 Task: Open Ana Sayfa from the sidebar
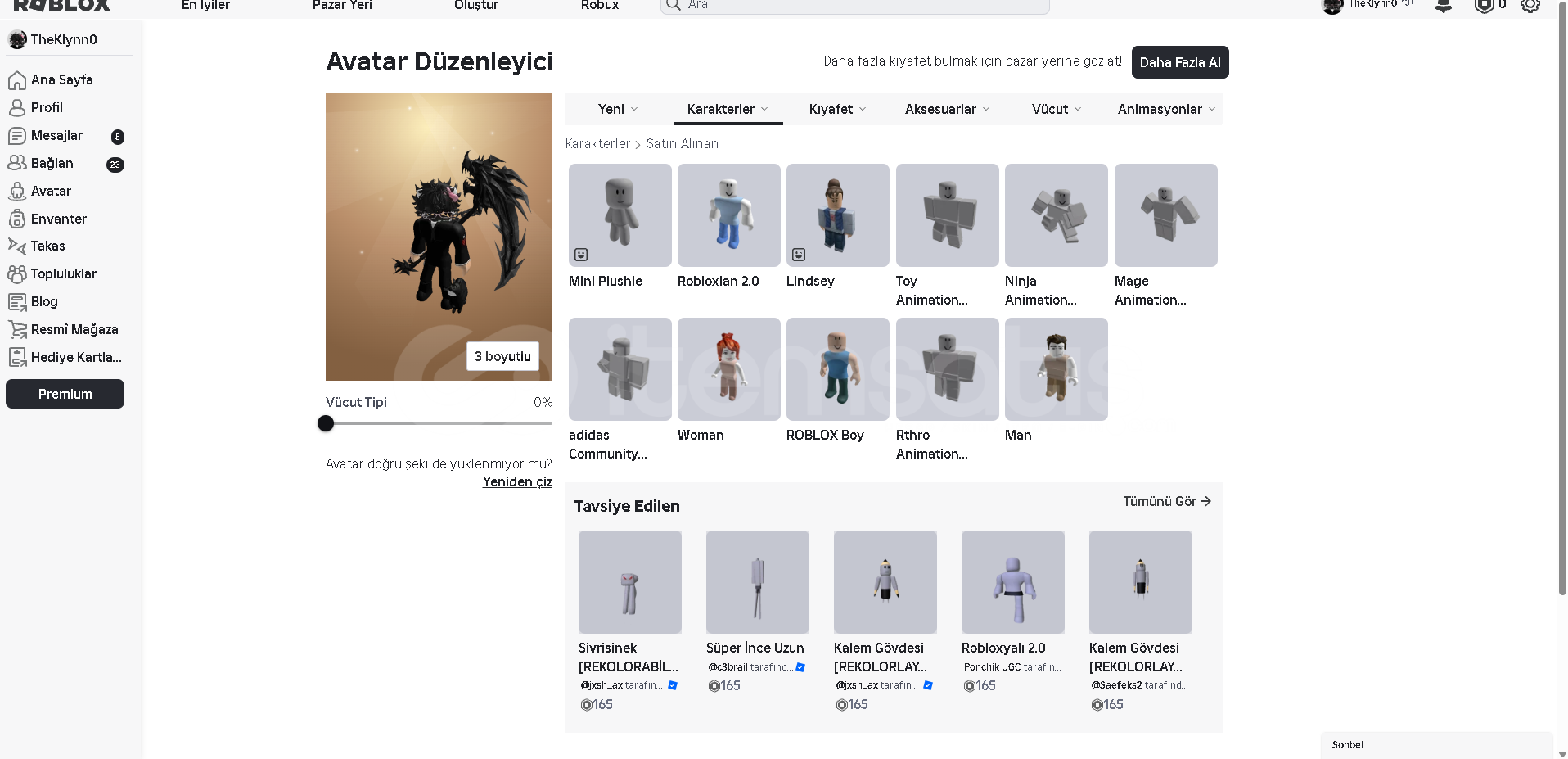[x=61, y=79]
